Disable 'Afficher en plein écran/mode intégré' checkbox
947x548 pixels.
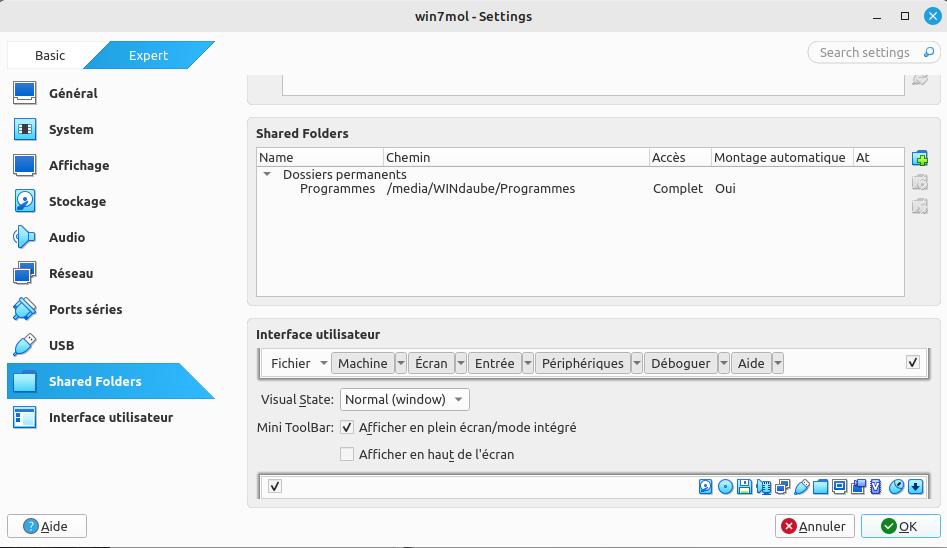tap(347, 427)
